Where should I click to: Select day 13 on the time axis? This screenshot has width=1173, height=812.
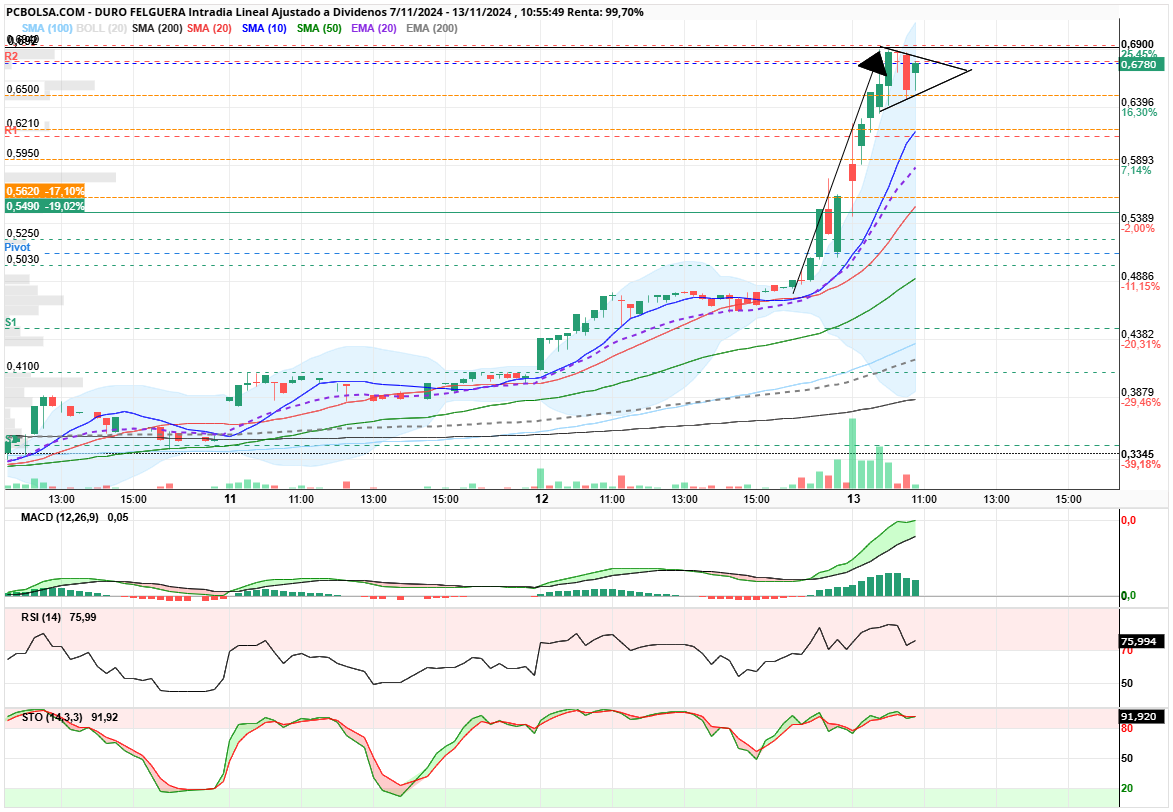tap(854, 499)
